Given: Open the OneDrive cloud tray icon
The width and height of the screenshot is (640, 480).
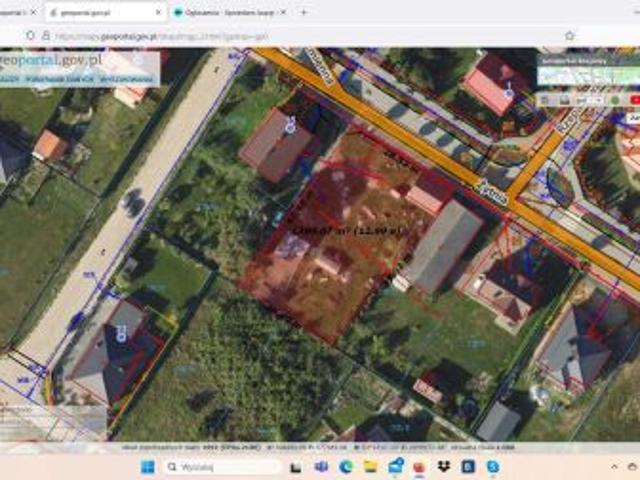Looking at the screenshot, I should (633, 467).
